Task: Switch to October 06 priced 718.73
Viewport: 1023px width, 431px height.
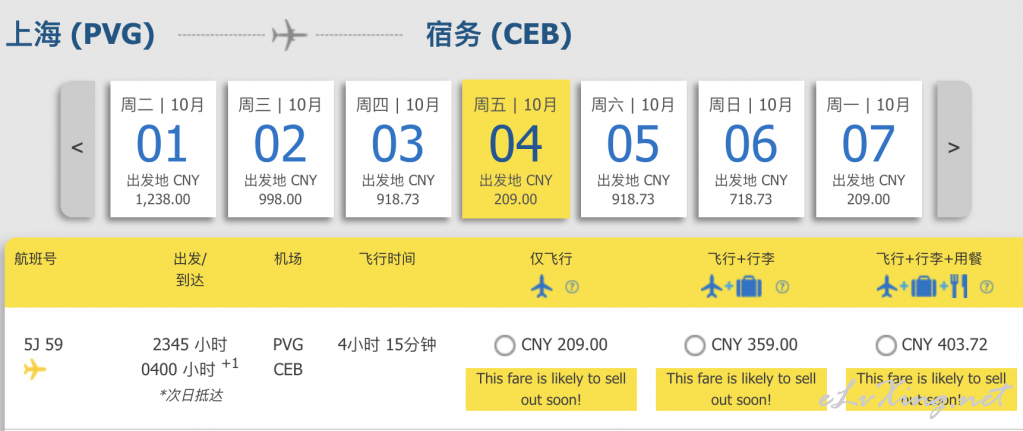Action: pyautogui.click(x=751, y=149)
